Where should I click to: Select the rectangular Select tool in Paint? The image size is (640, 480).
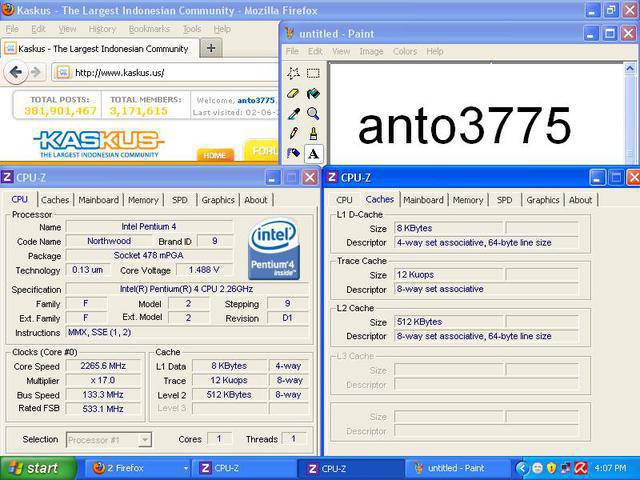[x=313, y=73]
